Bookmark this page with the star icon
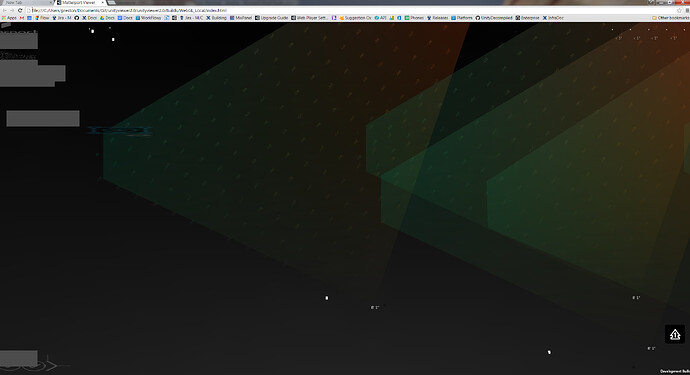This screenshot has height=375, width=690. tap(679, 10)
